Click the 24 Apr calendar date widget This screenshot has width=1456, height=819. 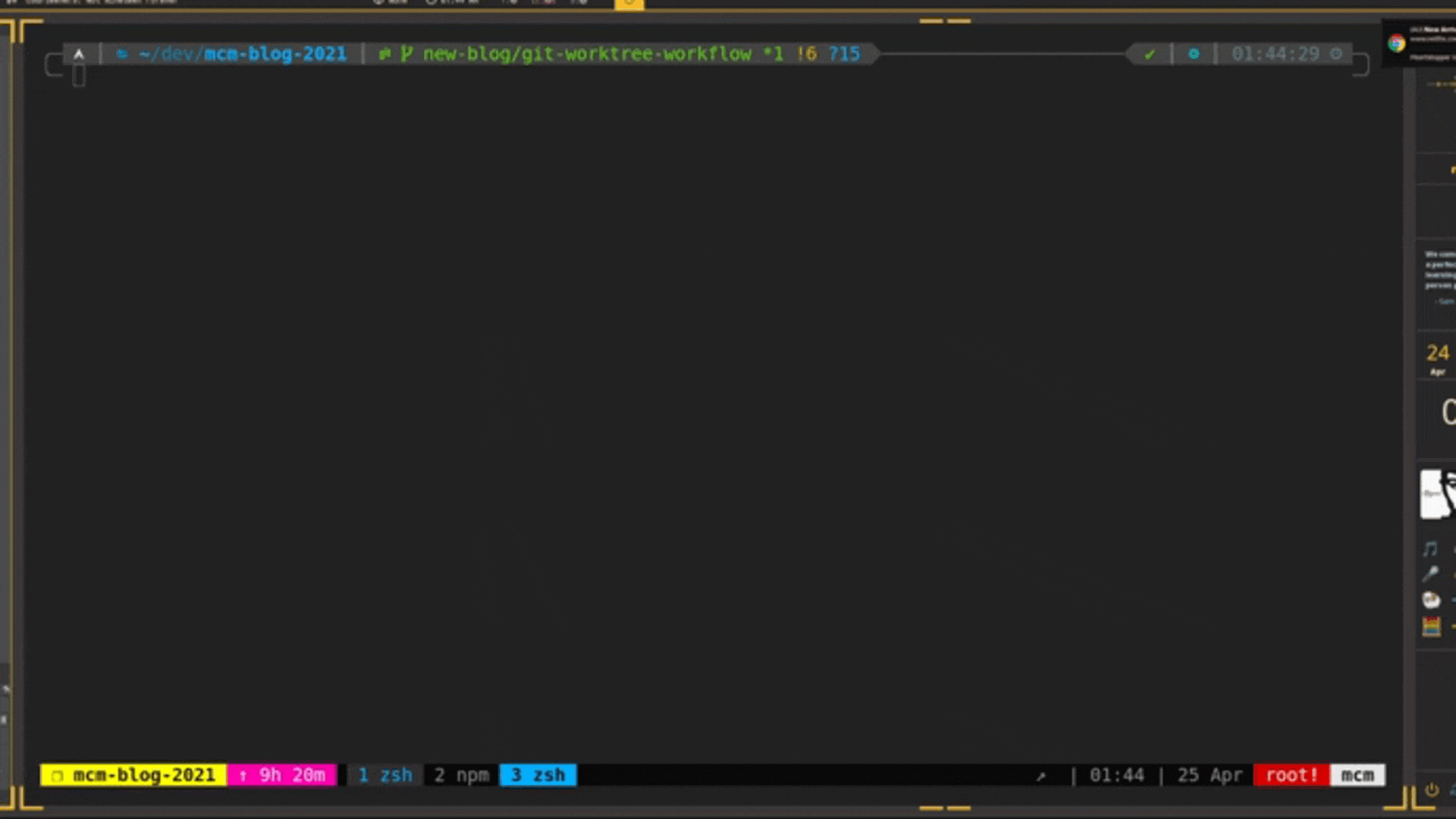tap(1437, 358)
